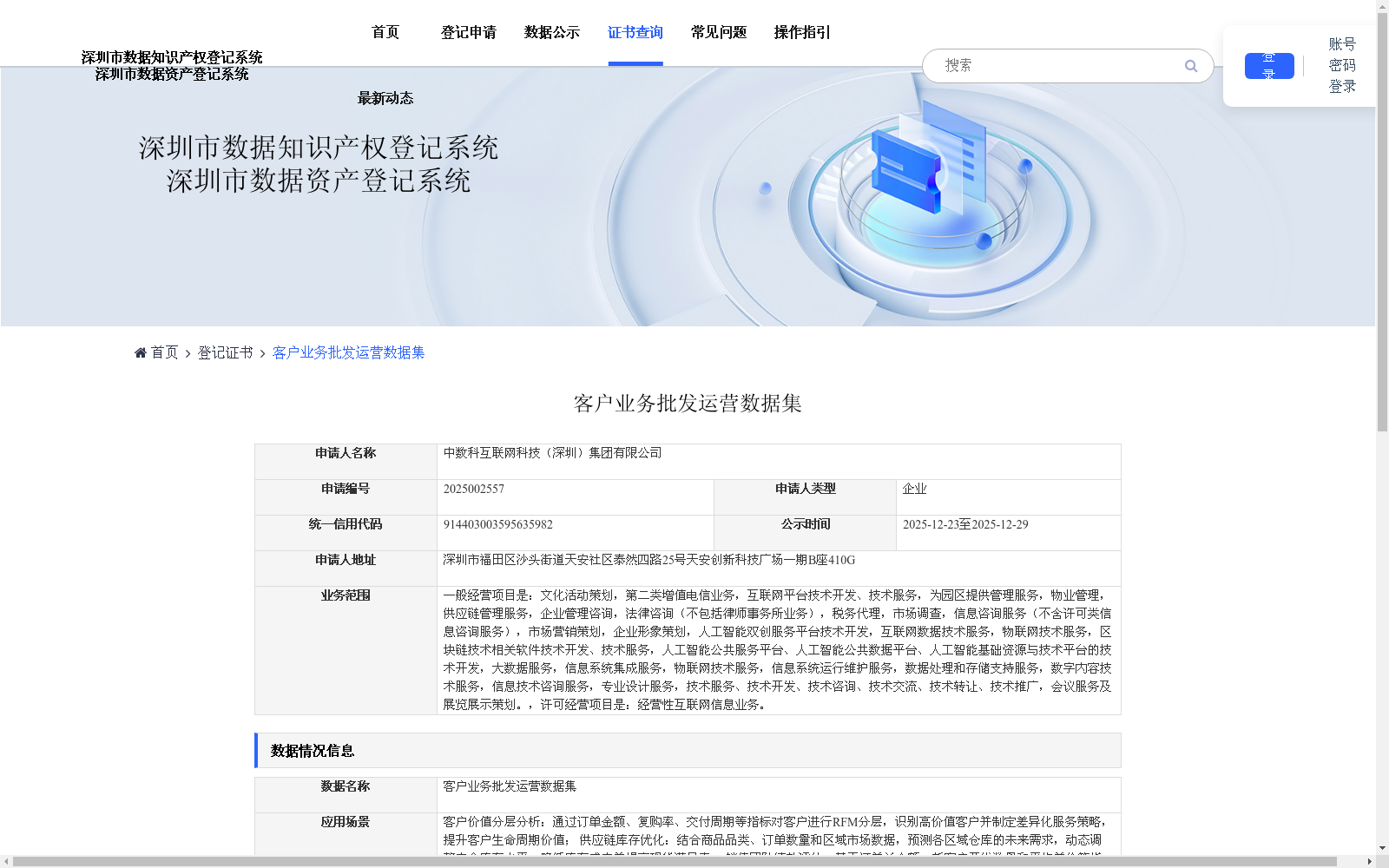
Task: Open the 常见问题 navigation item
Action: (719, 32)
